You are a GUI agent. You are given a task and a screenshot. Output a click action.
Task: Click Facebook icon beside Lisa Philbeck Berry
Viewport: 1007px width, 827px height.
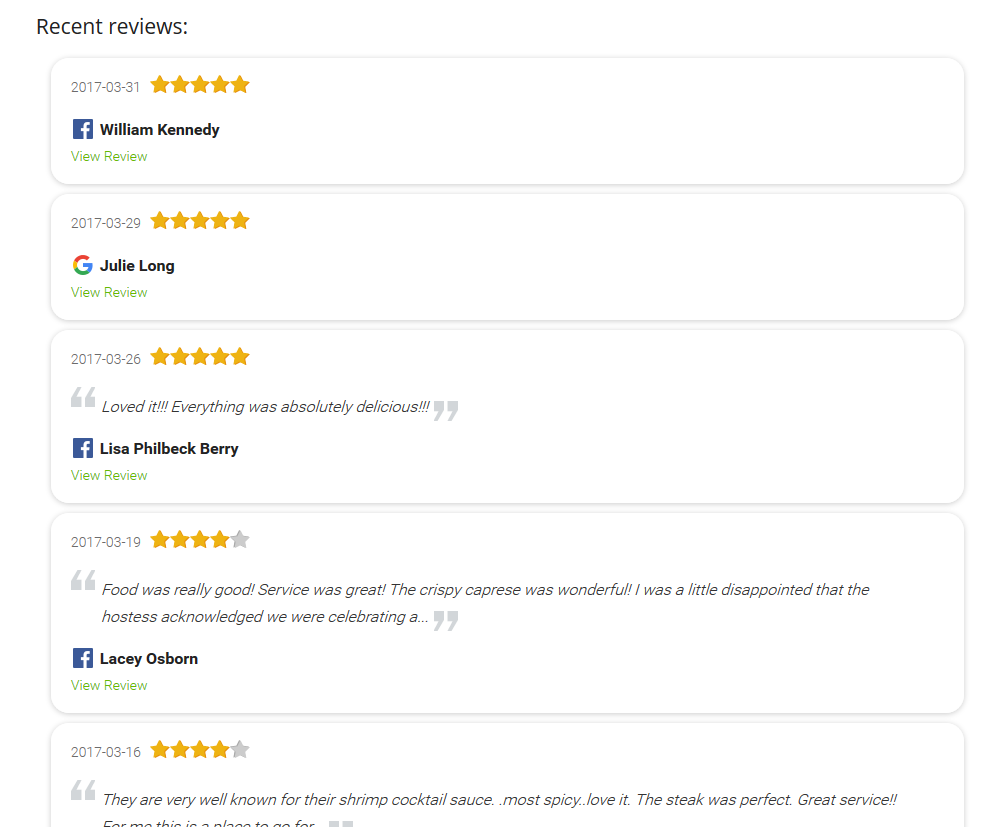pos(82,448)
